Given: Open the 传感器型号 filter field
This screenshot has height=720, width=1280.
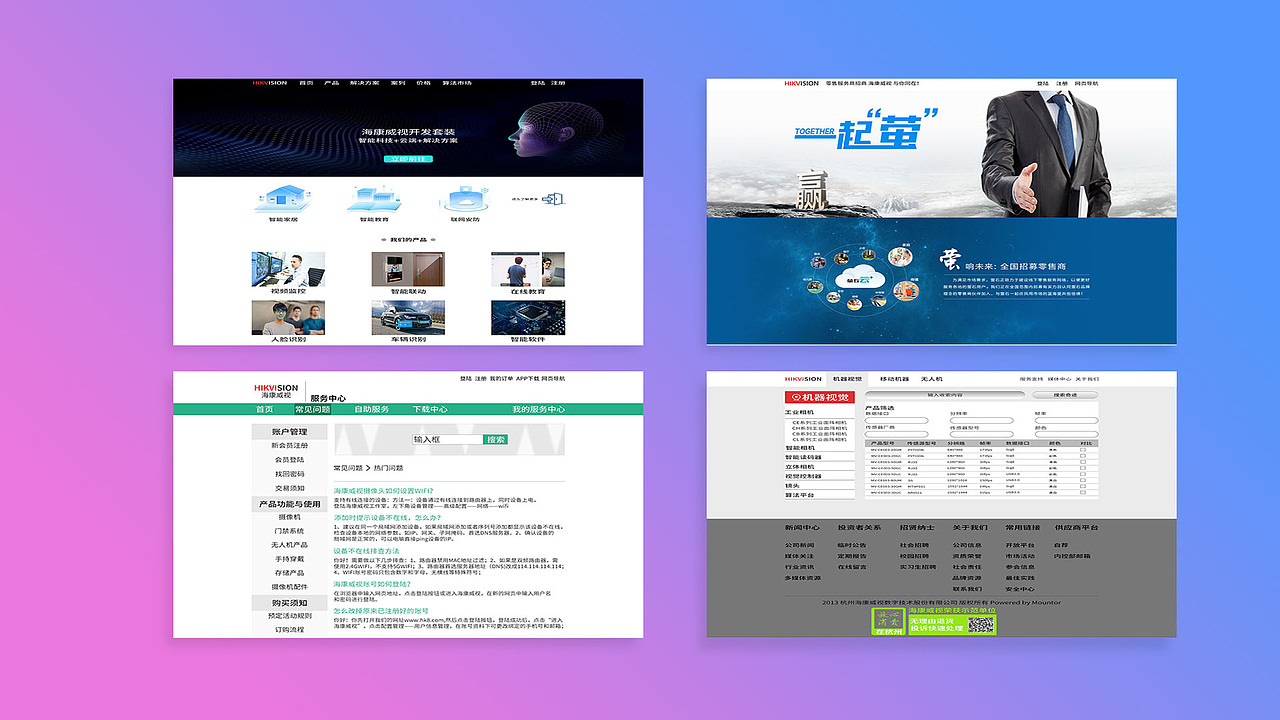Looking at the screenshot, I should tap(982, 434).
